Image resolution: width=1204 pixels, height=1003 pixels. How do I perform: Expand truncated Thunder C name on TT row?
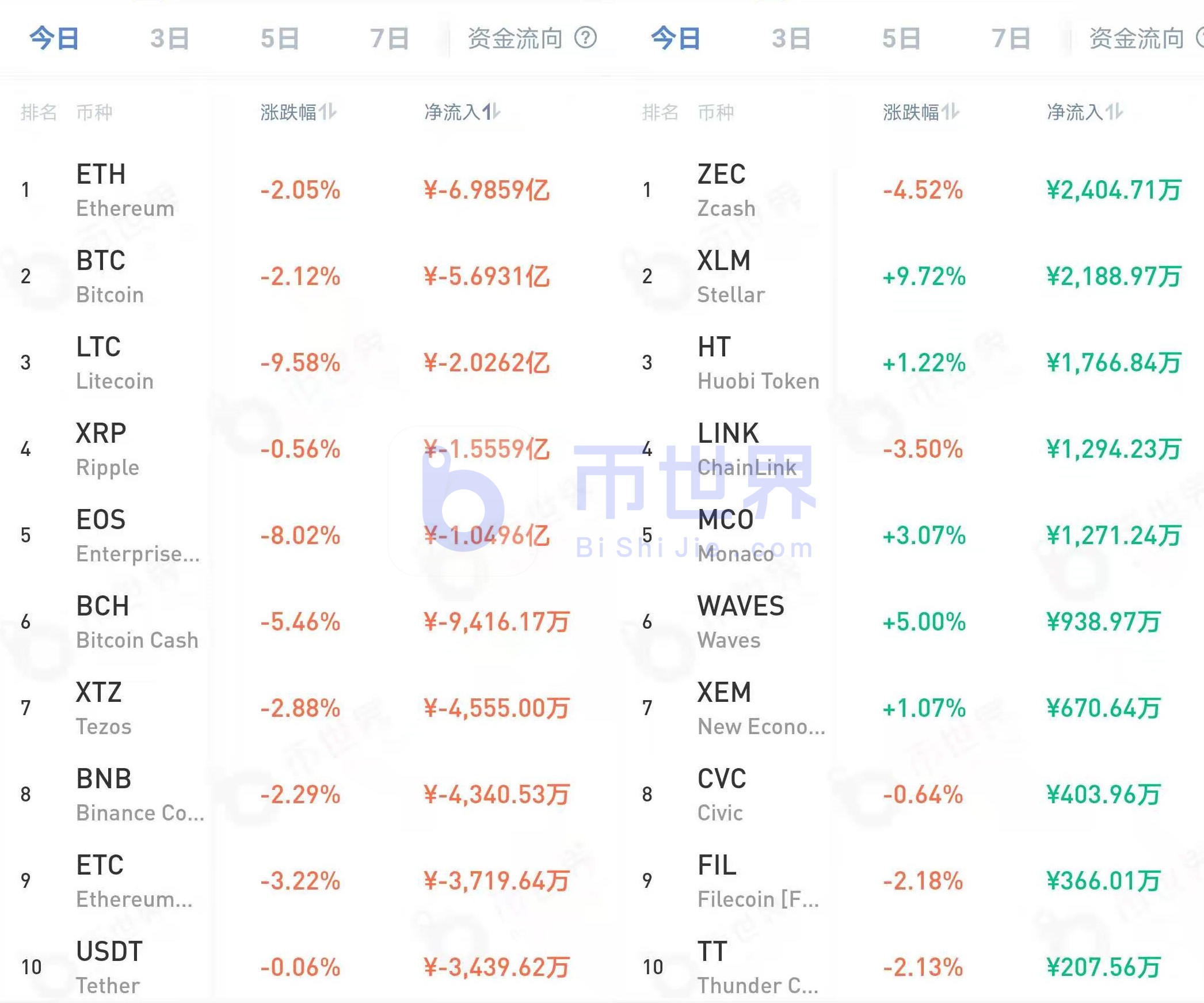pos(760,986)
